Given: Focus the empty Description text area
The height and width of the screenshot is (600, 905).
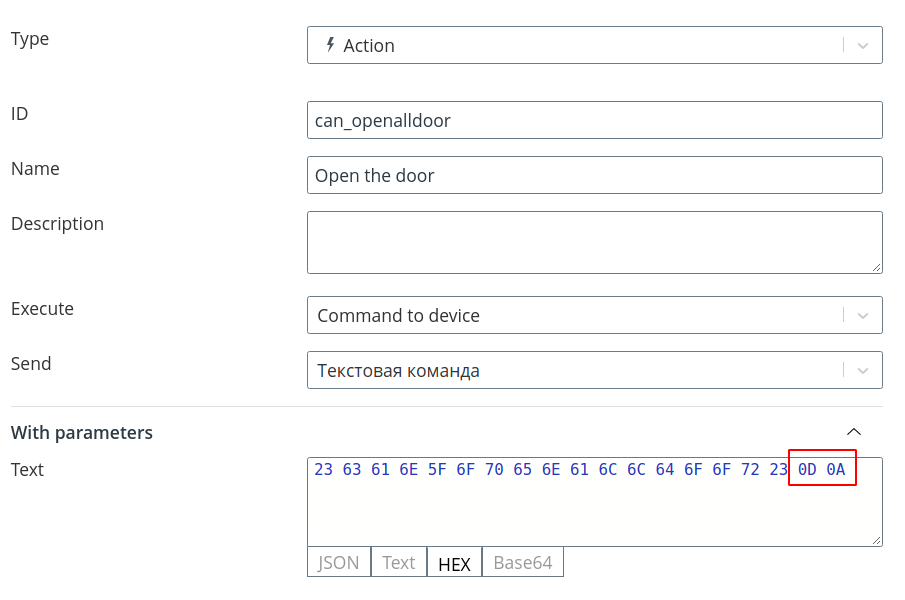Looking at the screenshot, I should pos(594,242).
